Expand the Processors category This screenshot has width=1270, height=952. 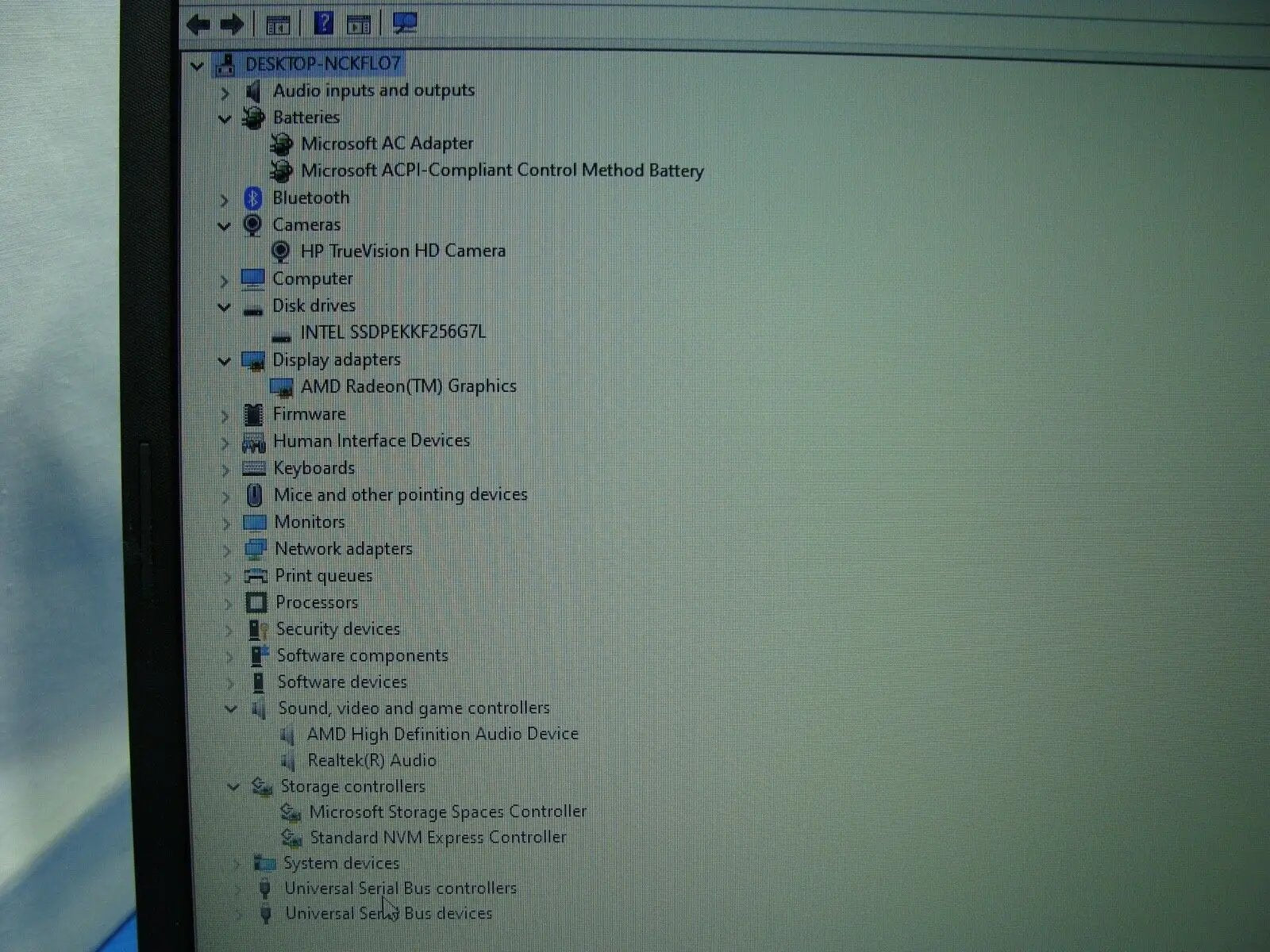coord(228,604)
